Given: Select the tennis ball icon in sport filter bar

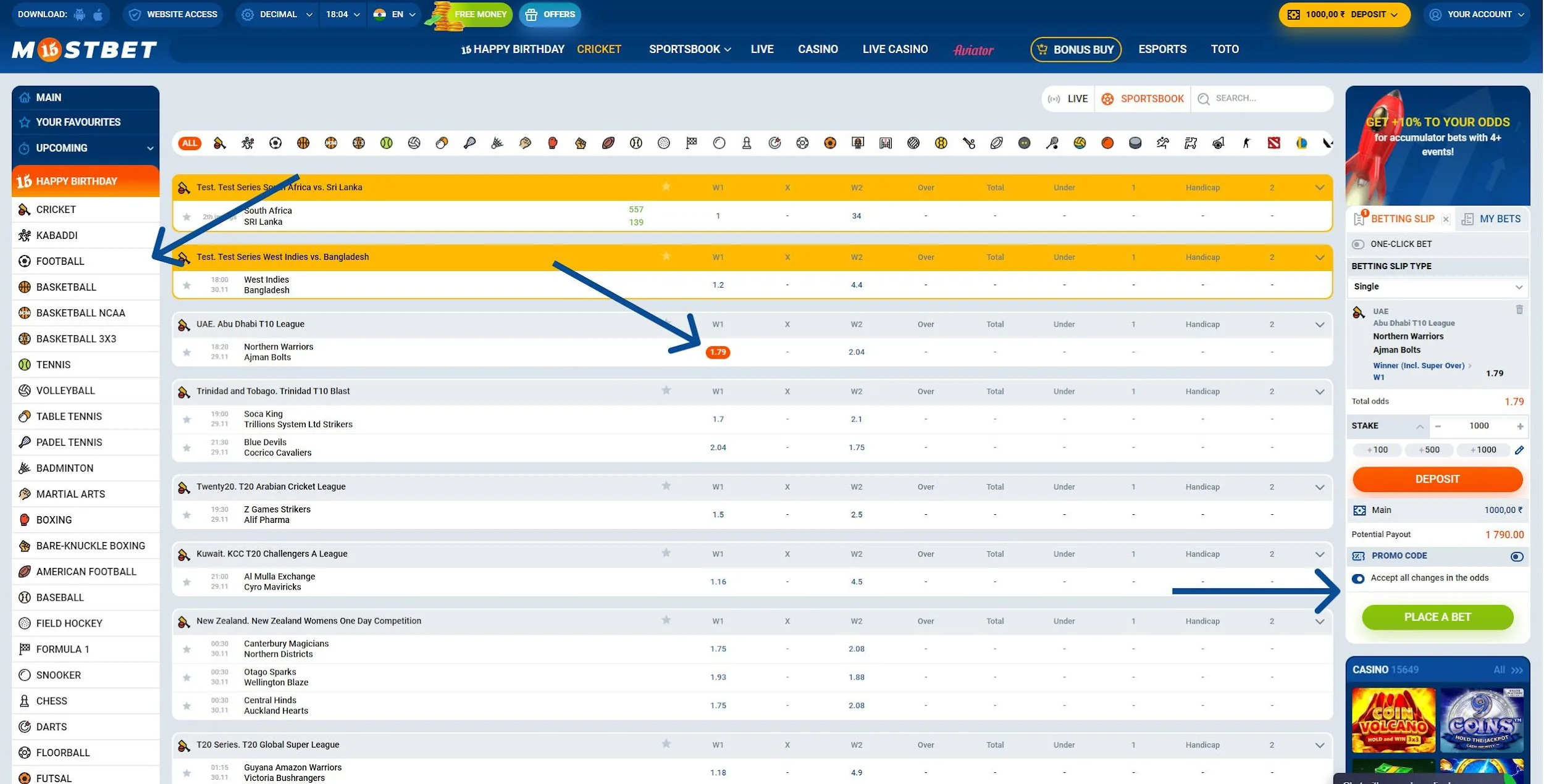Looking at the screenshot, I should [x=387, y=143].
